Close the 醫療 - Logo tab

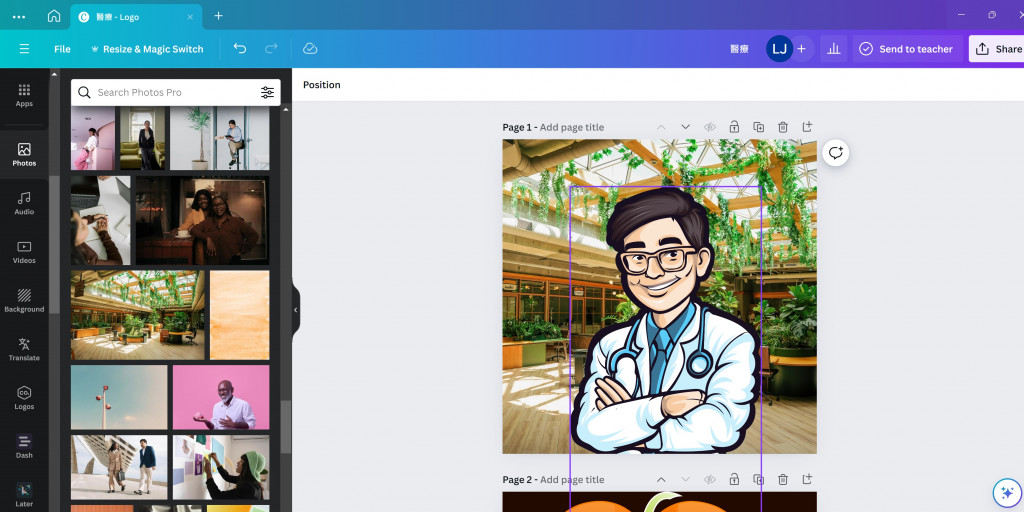pyautogui.click(x=190, y=17)
